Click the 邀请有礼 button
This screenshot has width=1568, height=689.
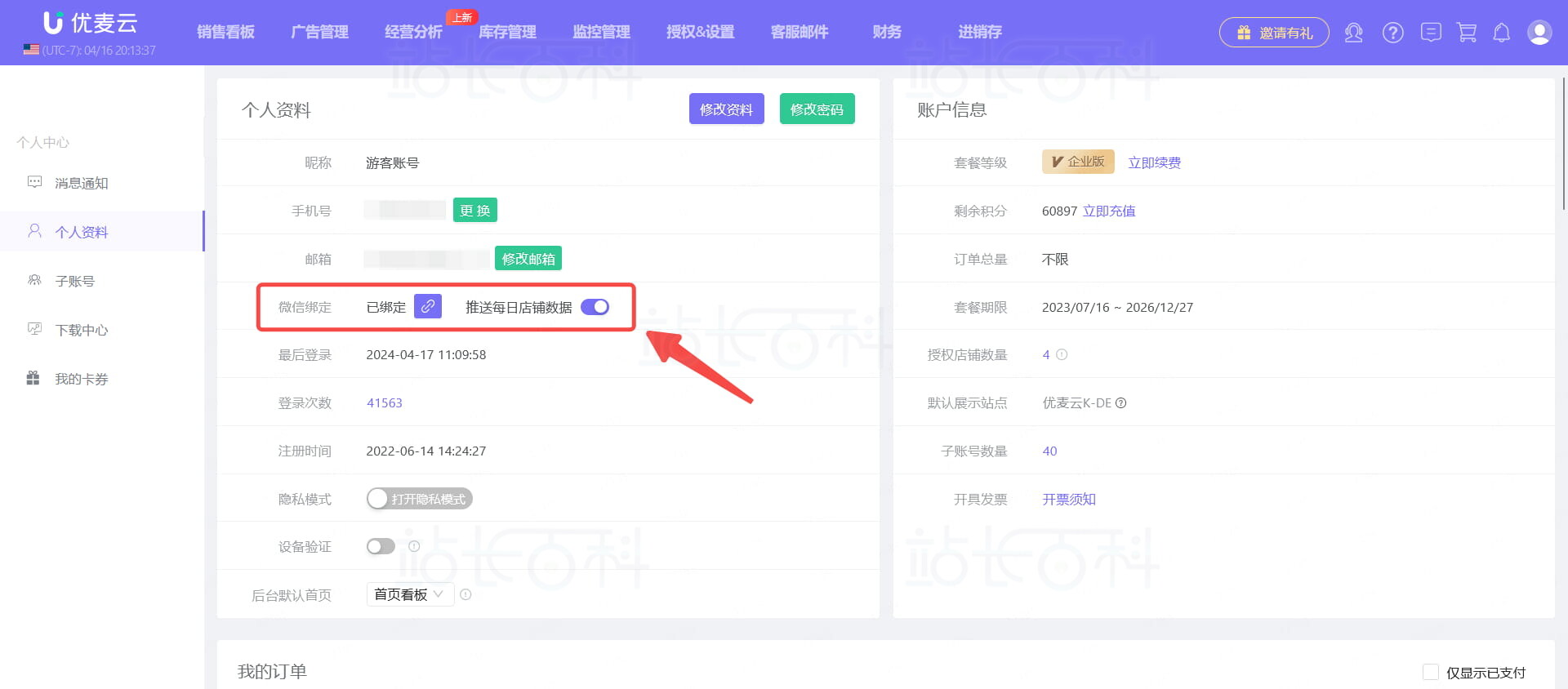pyautogui.click(x=1274, y=33)
